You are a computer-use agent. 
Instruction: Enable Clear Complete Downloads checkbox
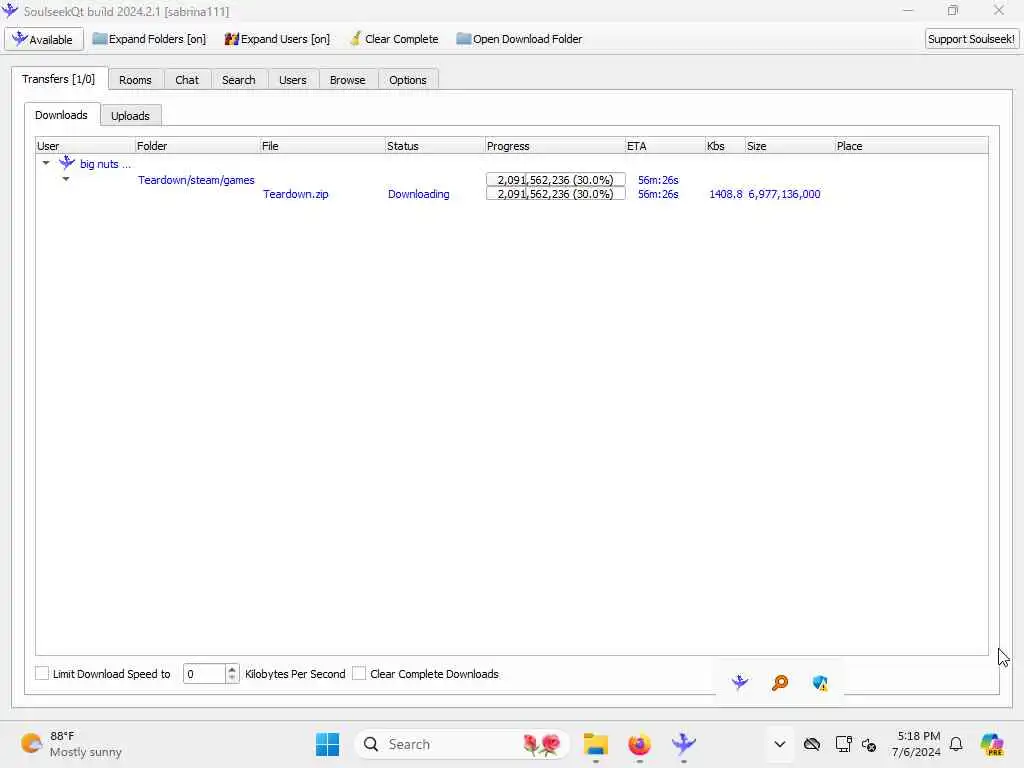(359, 673)
